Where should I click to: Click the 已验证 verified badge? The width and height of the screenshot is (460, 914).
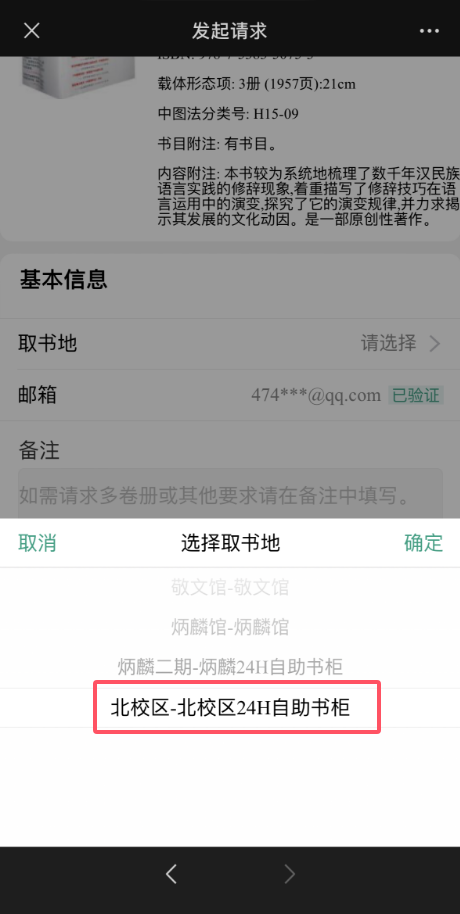point(416,395)
